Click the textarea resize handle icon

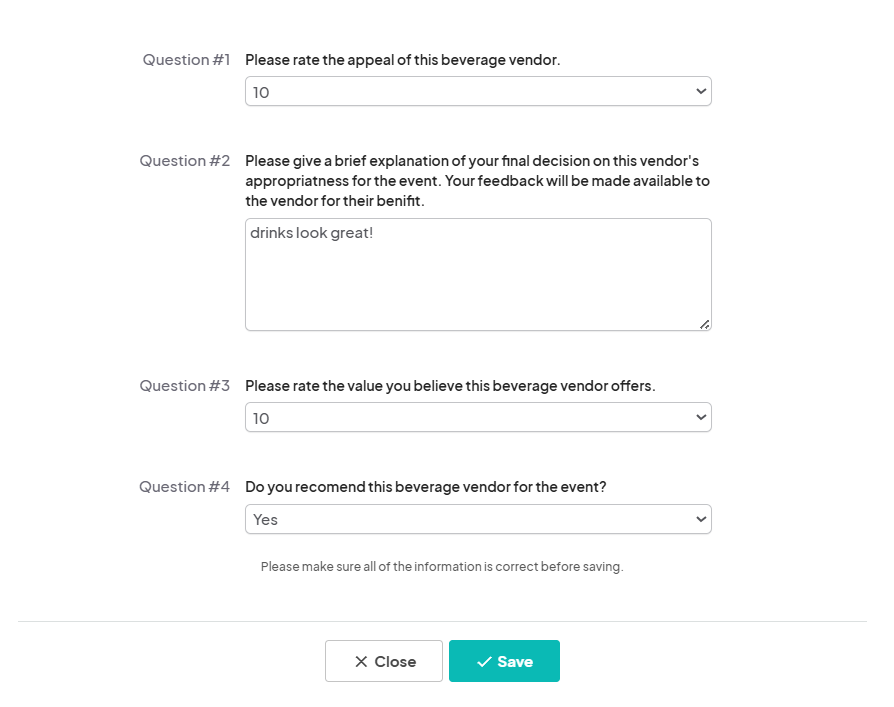click(706, 325)
